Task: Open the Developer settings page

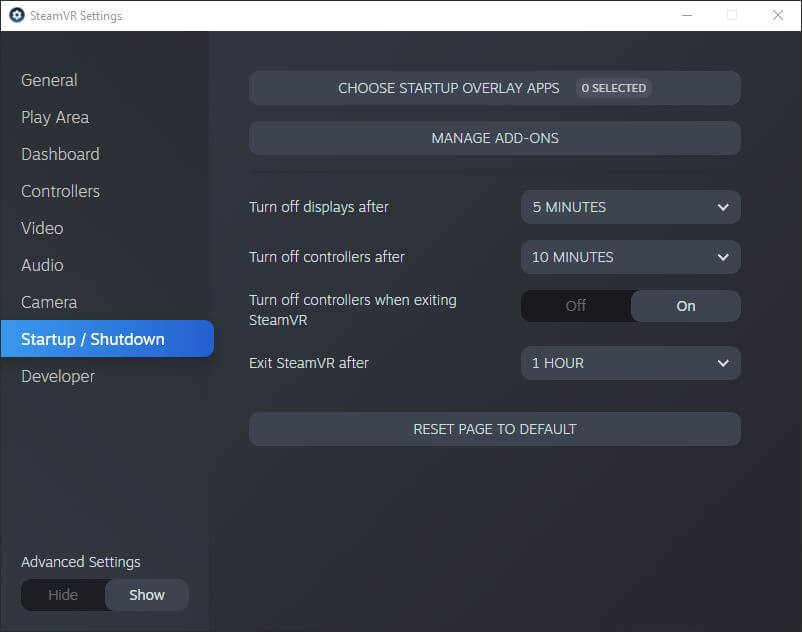Action: tap(58, 376)
